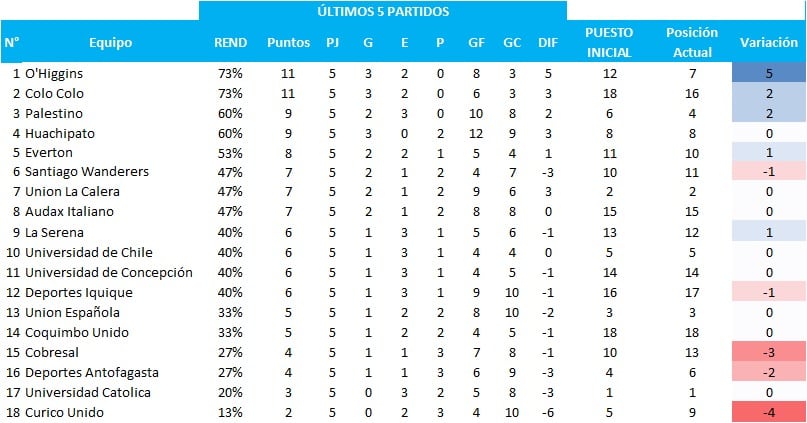Select the Puntos column header

tap(288, 43)
